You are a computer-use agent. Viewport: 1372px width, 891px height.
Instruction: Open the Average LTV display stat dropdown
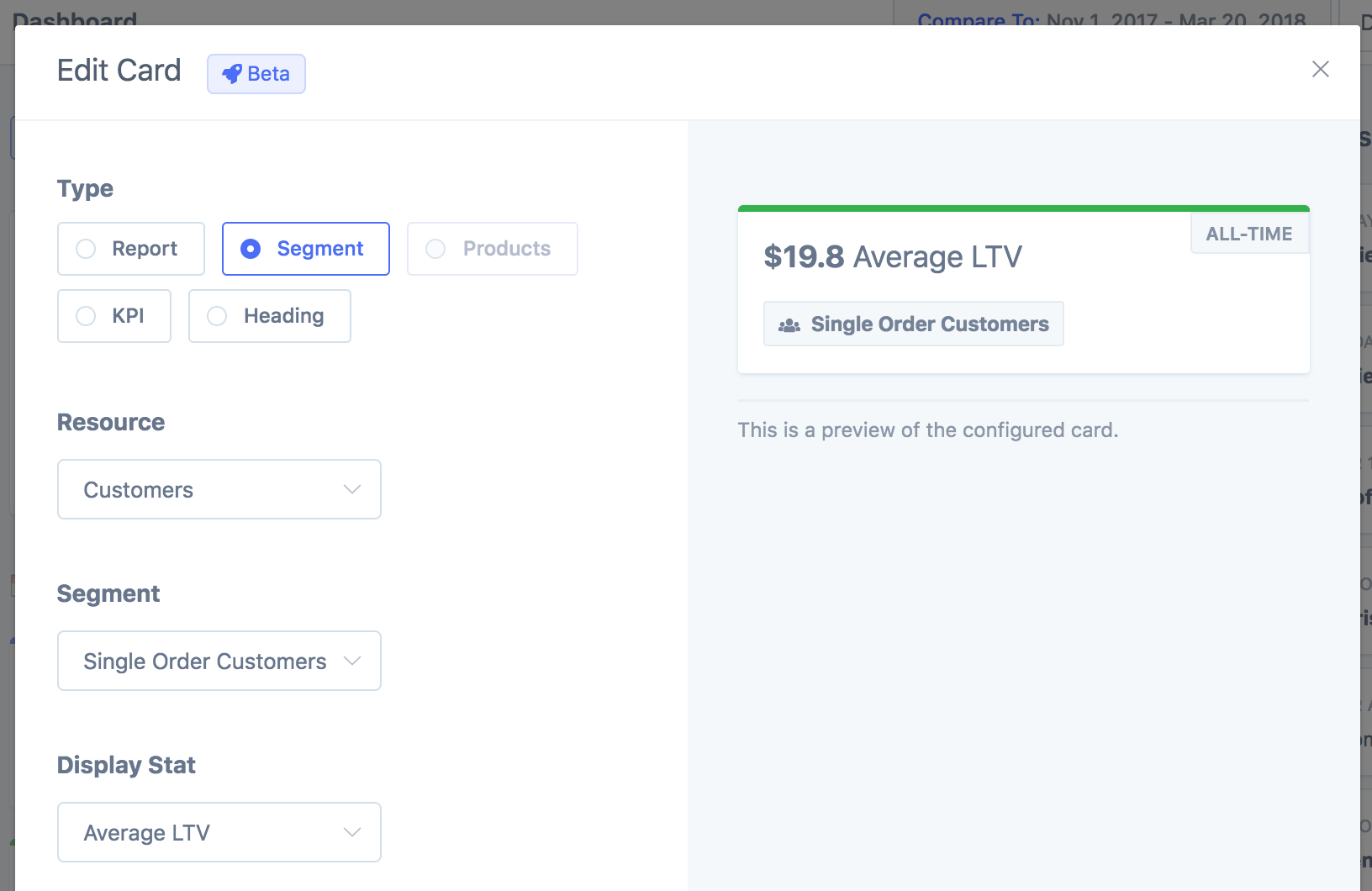pos(219,832)
